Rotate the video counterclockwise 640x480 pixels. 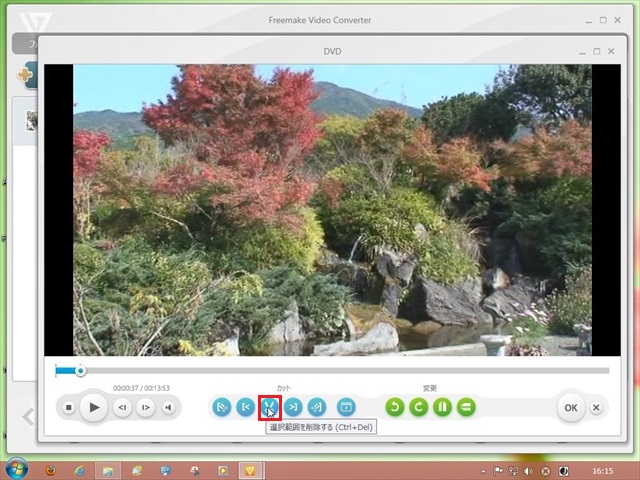[394, 407]
